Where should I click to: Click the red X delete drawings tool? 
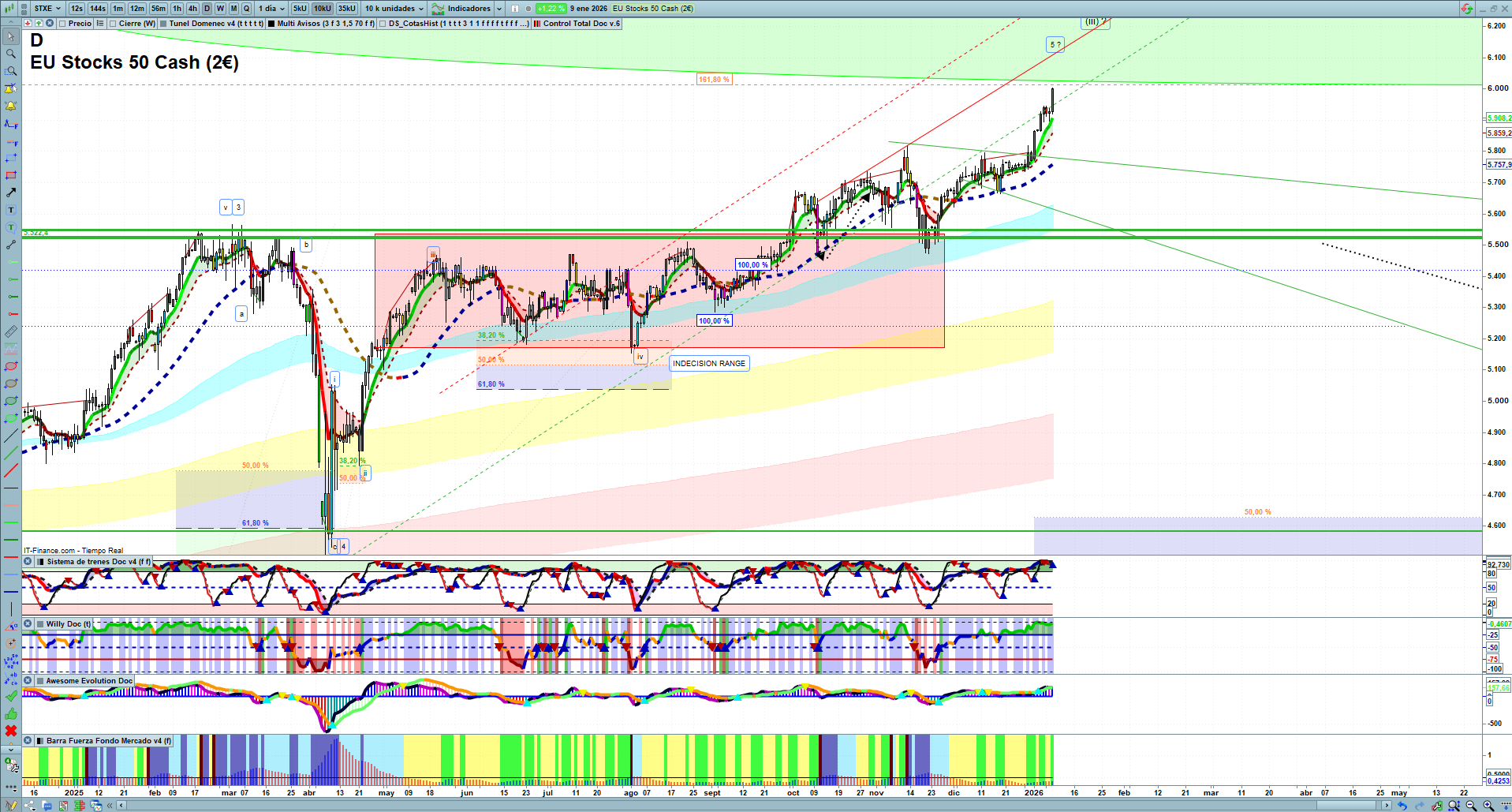pos(11,731)
